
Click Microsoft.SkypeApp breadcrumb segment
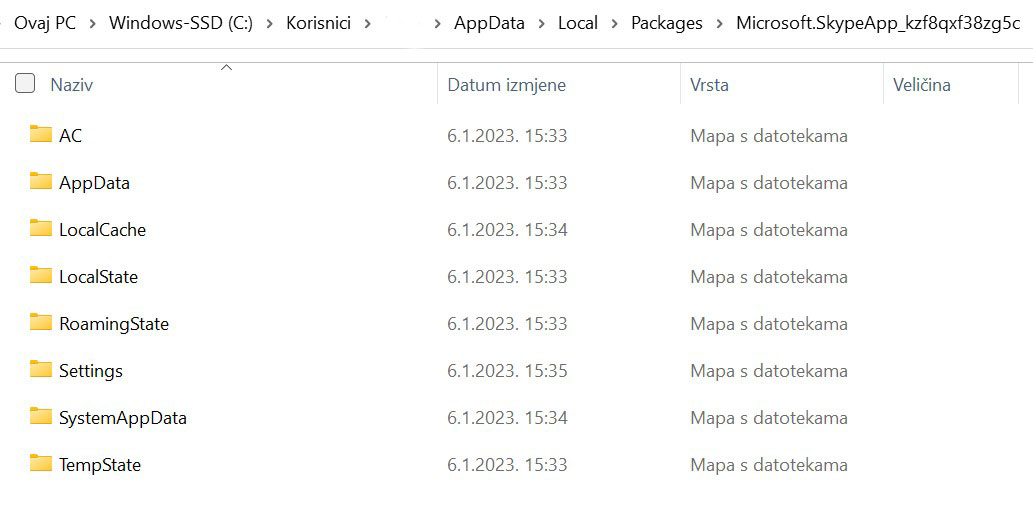click(x=877, y=23)
